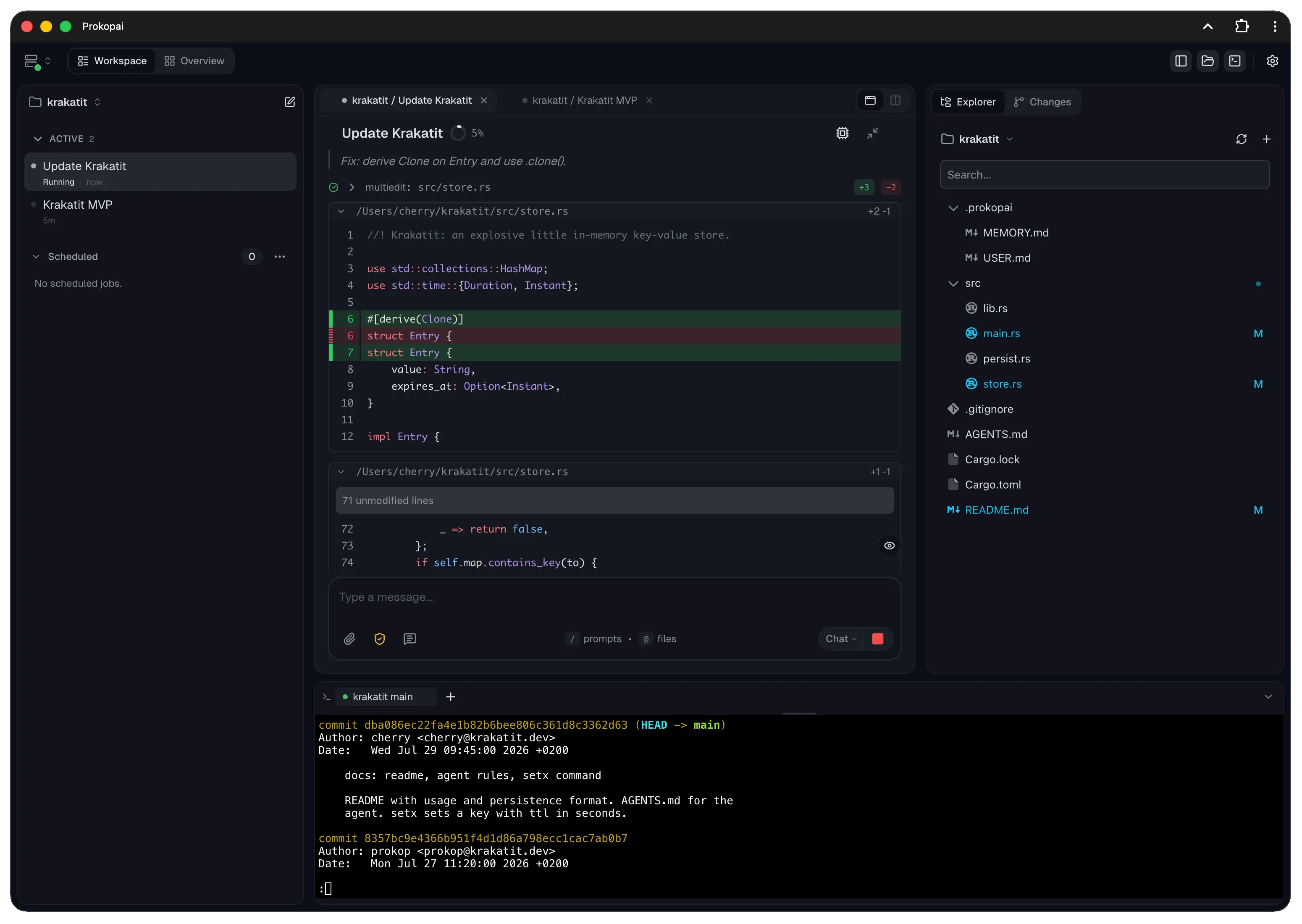Open the Changes tab

(1042, 102)
